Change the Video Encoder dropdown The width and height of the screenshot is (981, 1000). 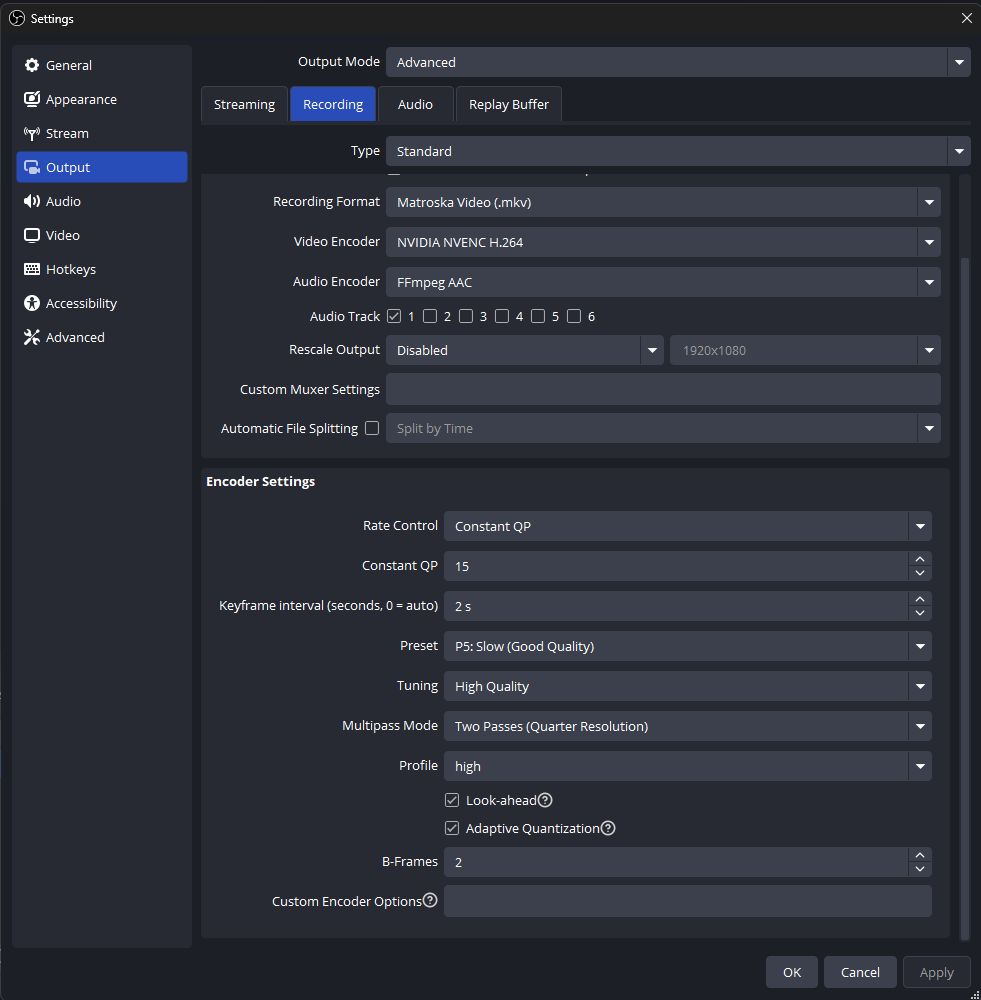coord(663,242)
